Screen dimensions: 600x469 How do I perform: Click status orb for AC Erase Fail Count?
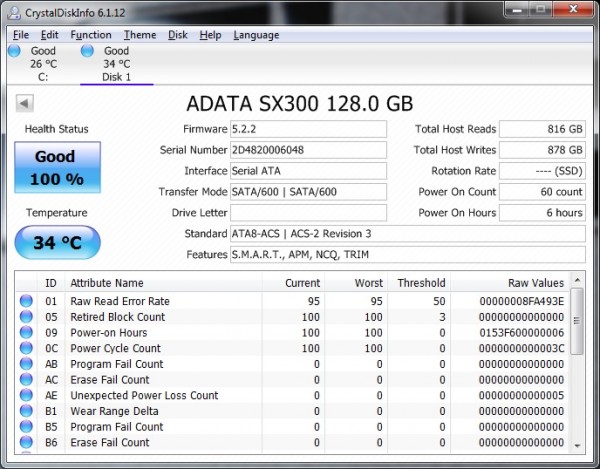[x=26, y=379]
